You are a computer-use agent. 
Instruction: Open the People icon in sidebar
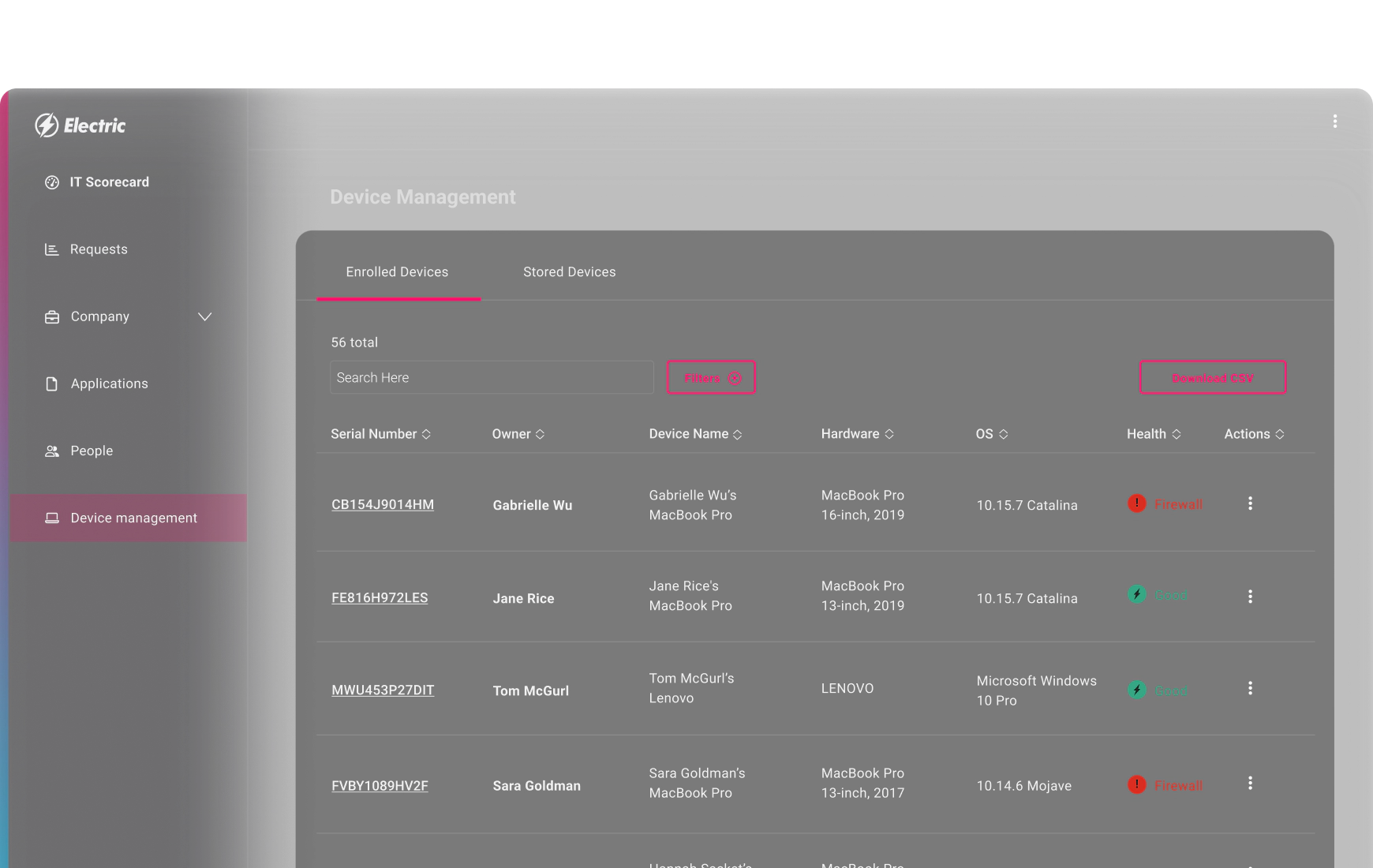(51, 451)
